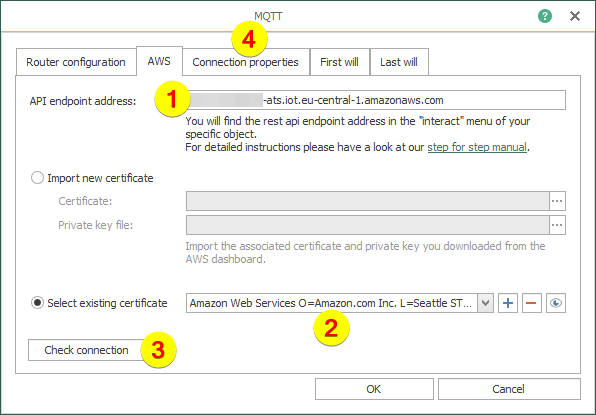Open the Amazon Web Services certificate combo box
Screen dimensions: 596x415
(340, 303)
